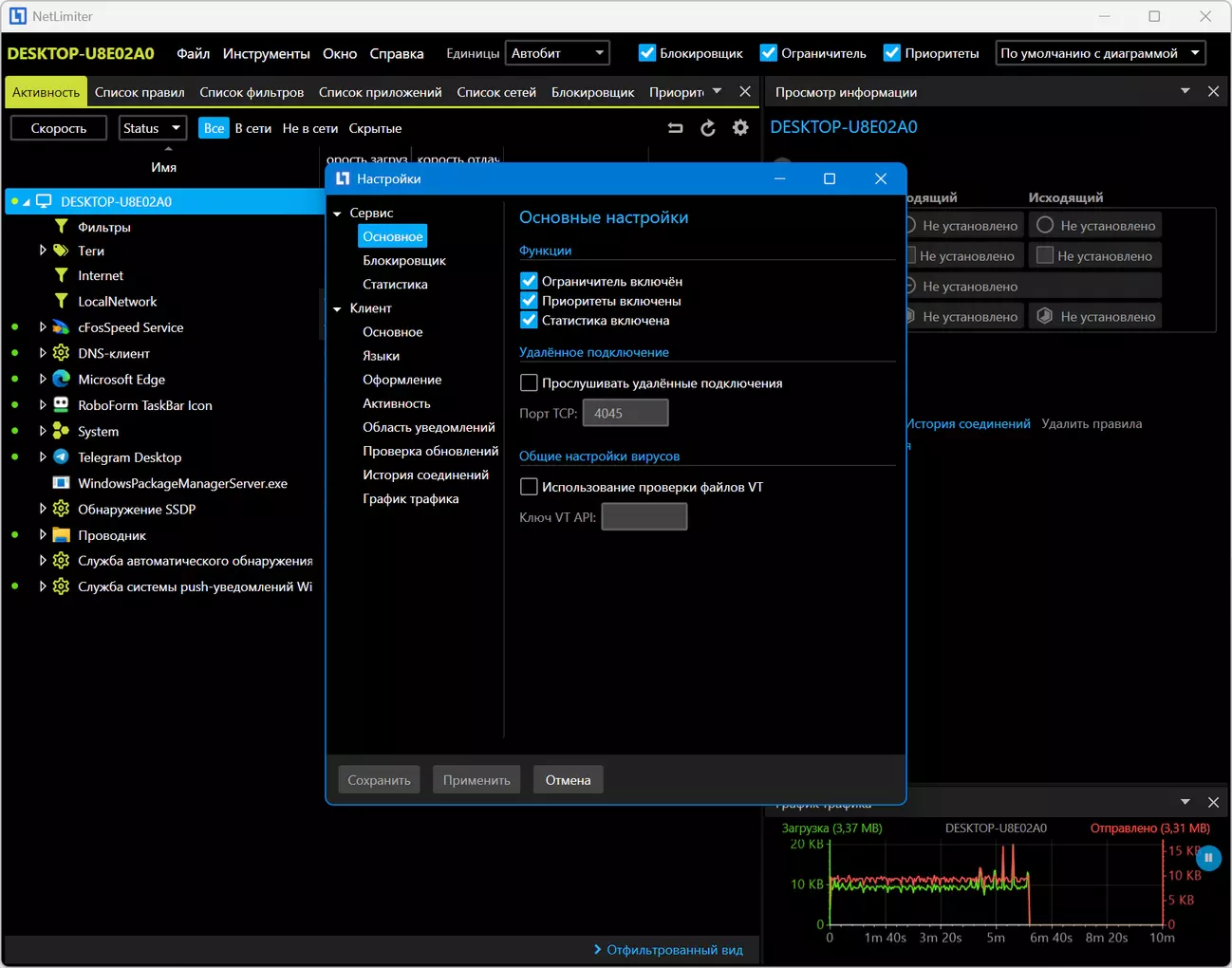
Task: Click the Сохранить button
Action: pyautogui.click(x=379, y=780)
